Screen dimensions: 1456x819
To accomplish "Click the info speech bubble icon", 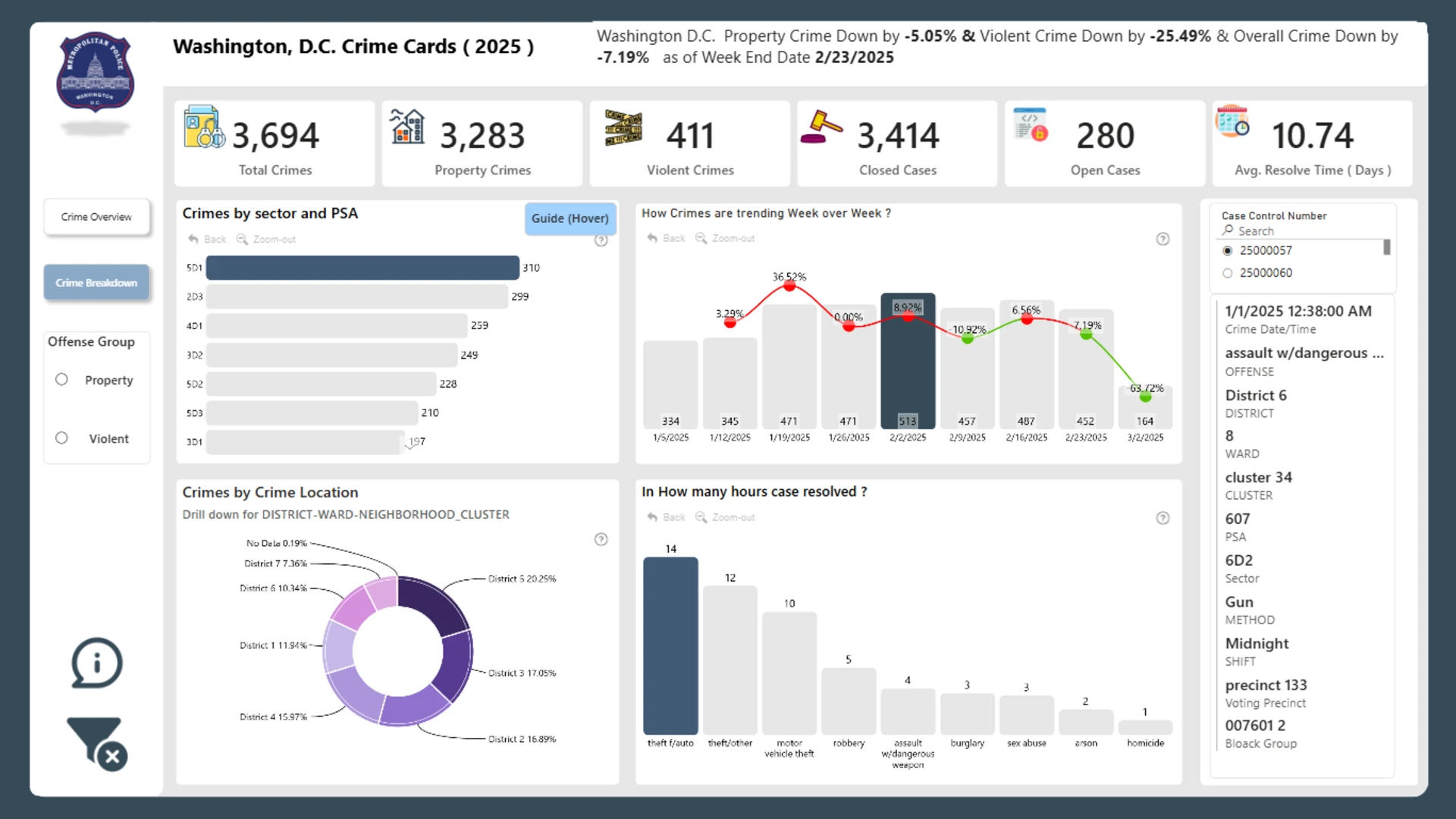I will click(96, 663).
